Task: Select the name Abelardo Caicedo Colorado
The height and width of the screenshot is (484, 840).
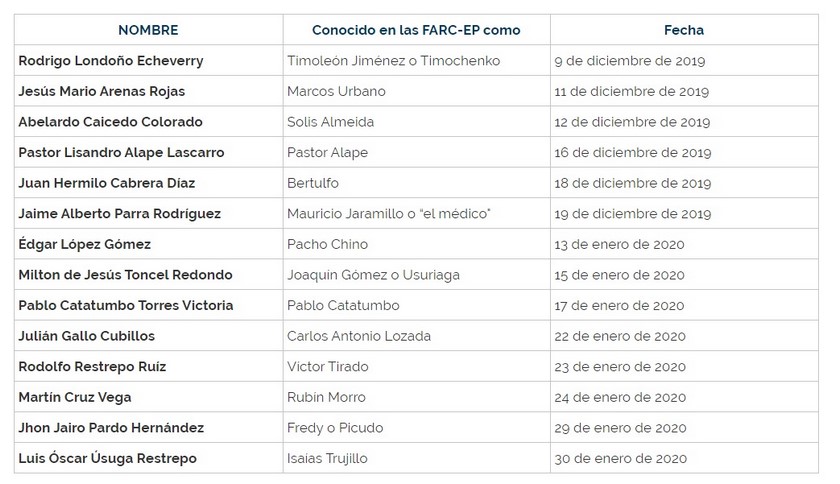Action: [111, 122]
